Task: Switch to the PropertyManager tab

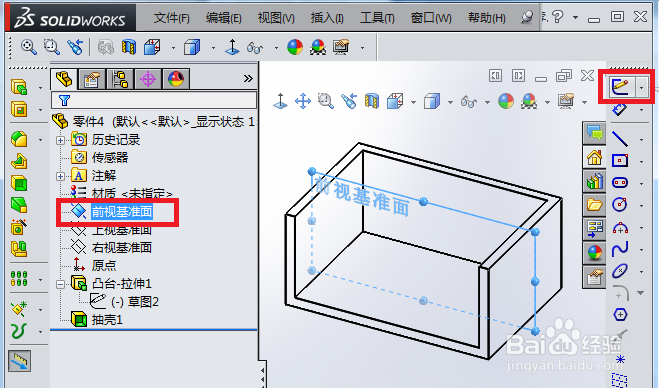Action: [x=92, y=79]
